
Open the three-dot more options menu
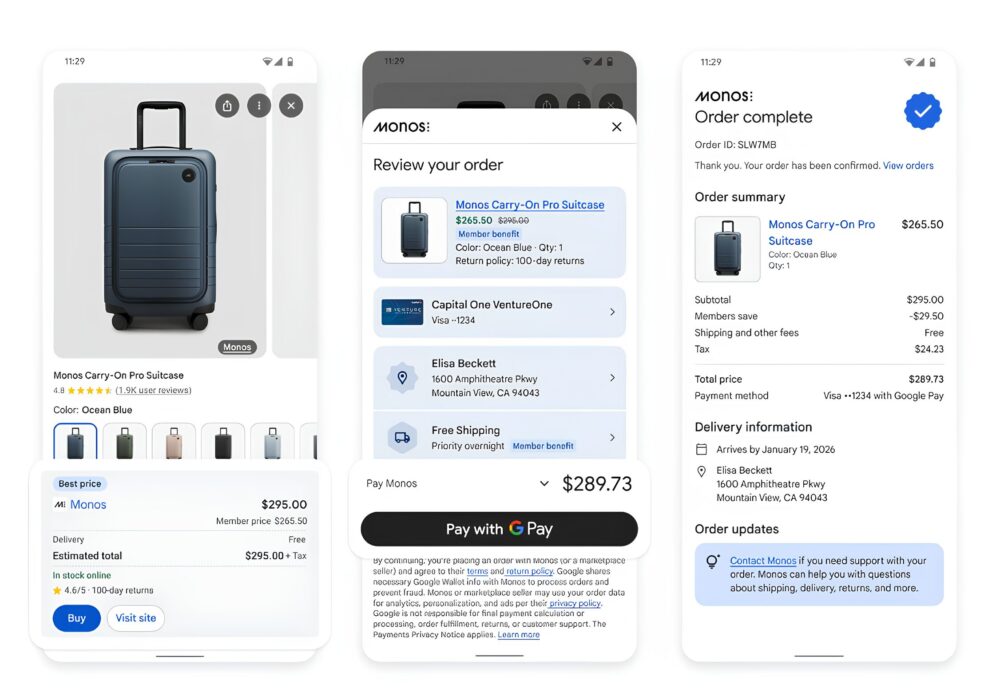click(259, 105)
